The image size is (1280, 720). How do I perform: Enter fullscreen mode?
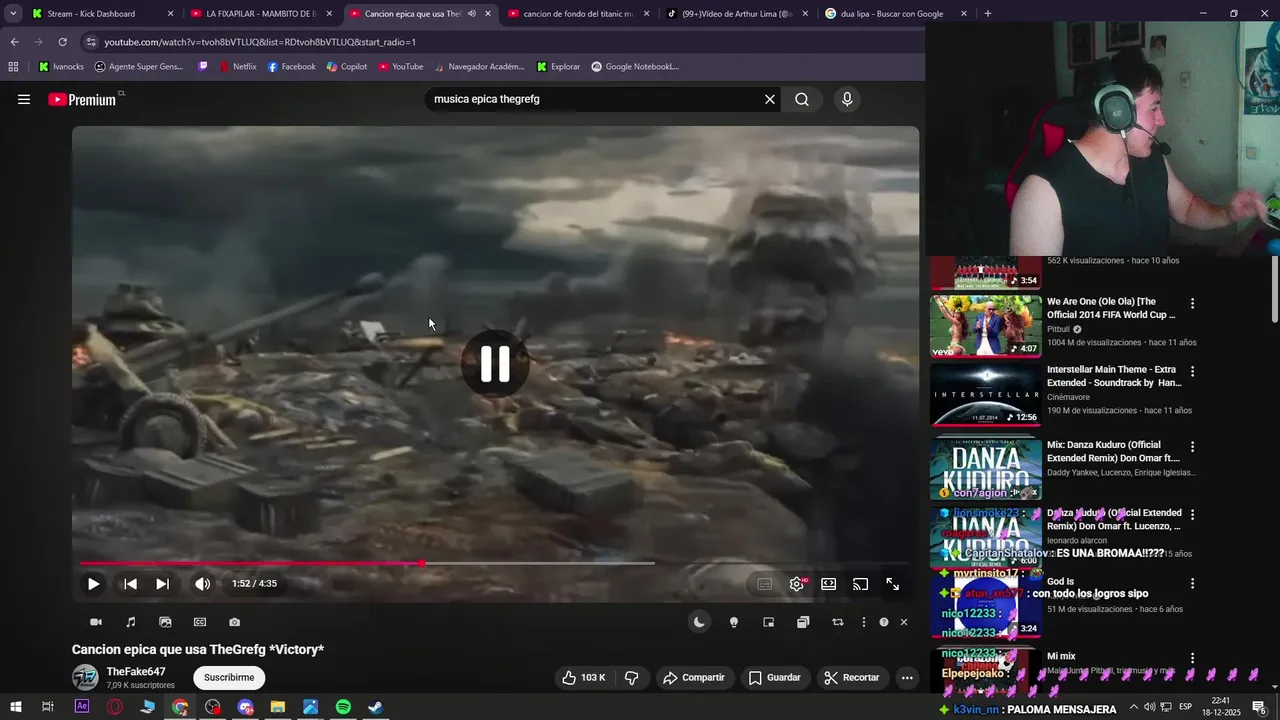pyautogui.click(x=892, y=584)
